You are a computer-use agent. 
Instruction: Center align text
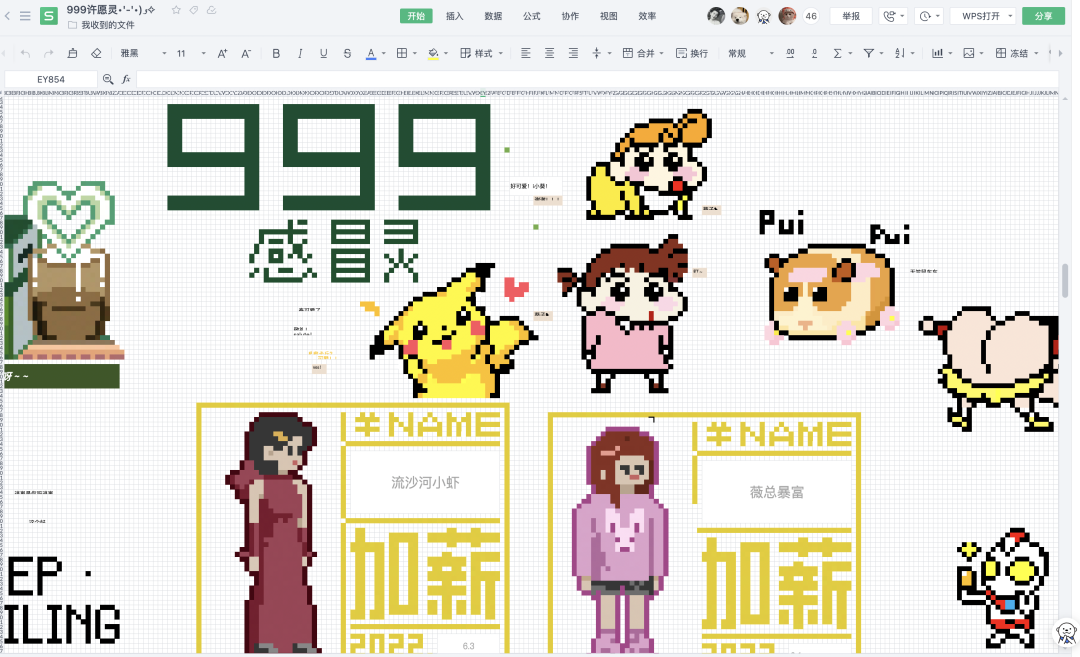549,53
